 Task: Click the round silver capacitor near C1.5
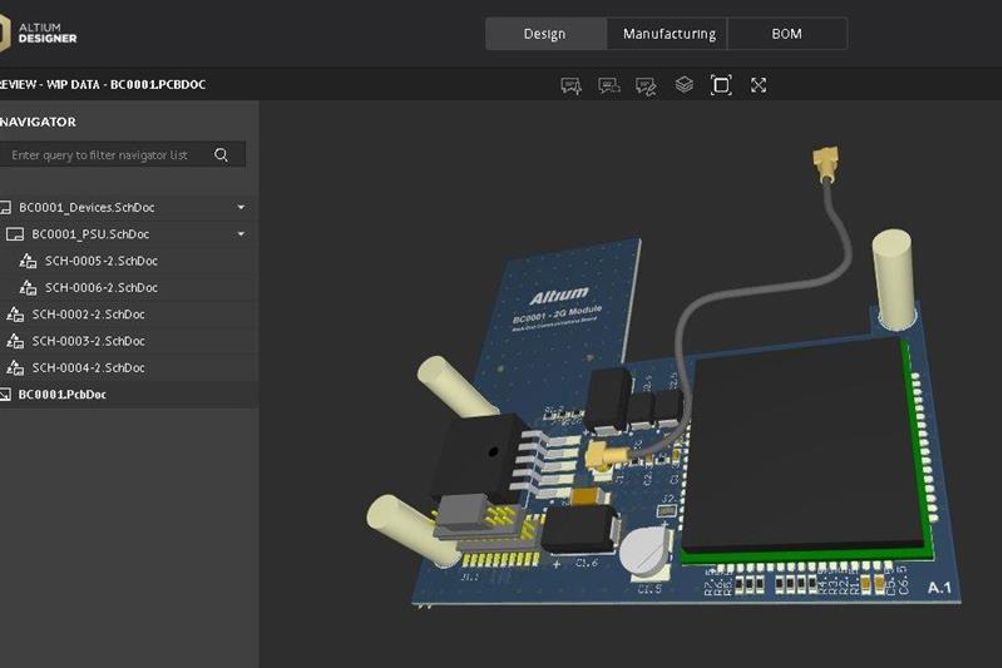pyautogui.click(x=644, y=550)
